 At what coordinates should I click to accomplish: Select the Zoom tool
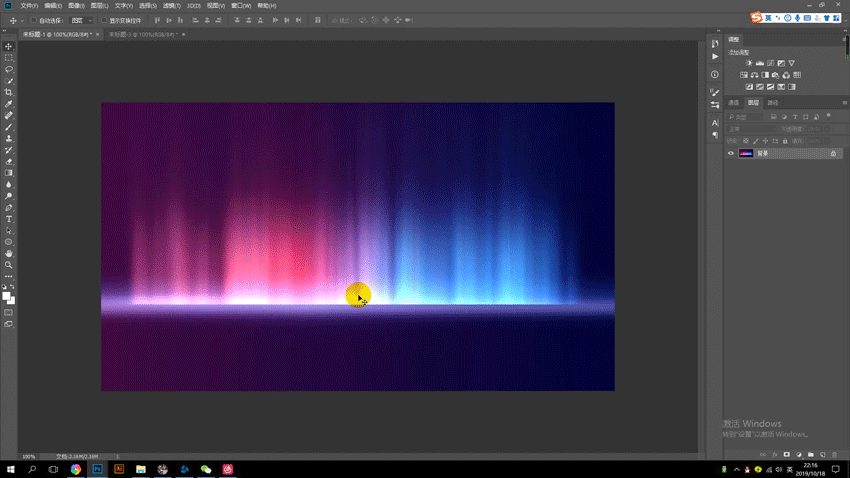pos(9,265)
